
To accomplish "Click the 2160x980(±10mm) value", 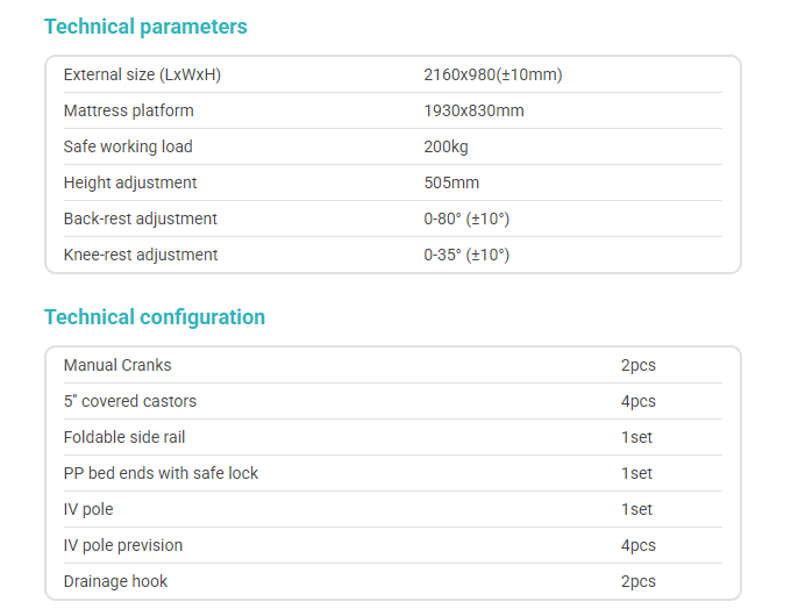I will coord(493,75).
